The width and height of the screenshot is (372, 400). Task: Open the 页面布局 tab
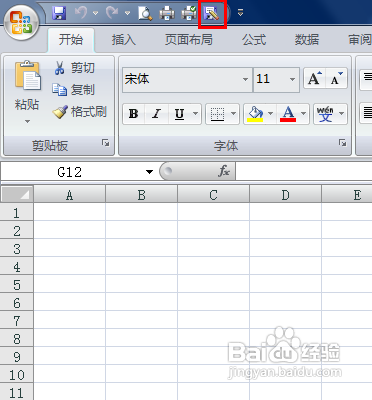[x=189, y=40]
